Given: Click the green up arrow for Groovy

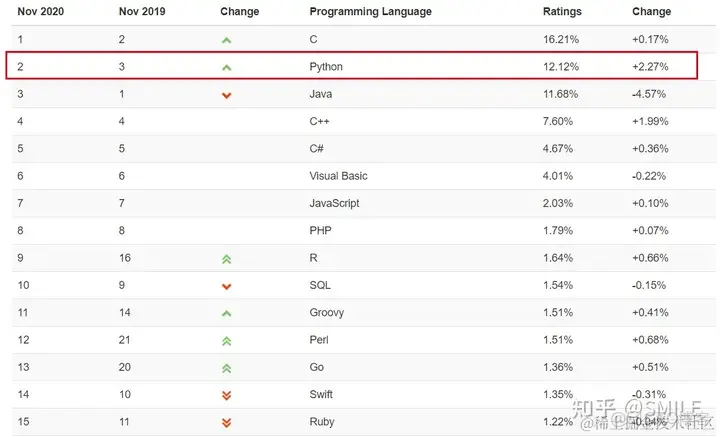Looking at the screenshot, I should [x=227, y=313].
